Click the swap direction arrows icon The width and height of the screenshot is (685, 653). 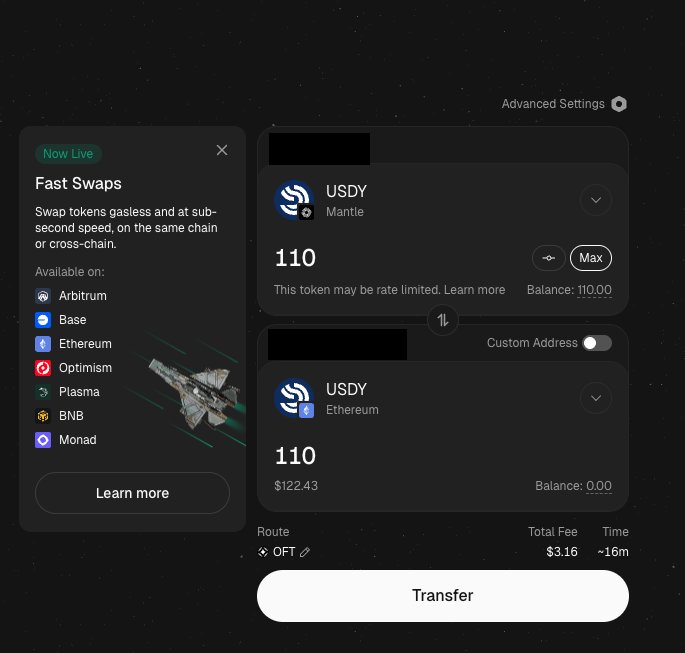[443, 320]
